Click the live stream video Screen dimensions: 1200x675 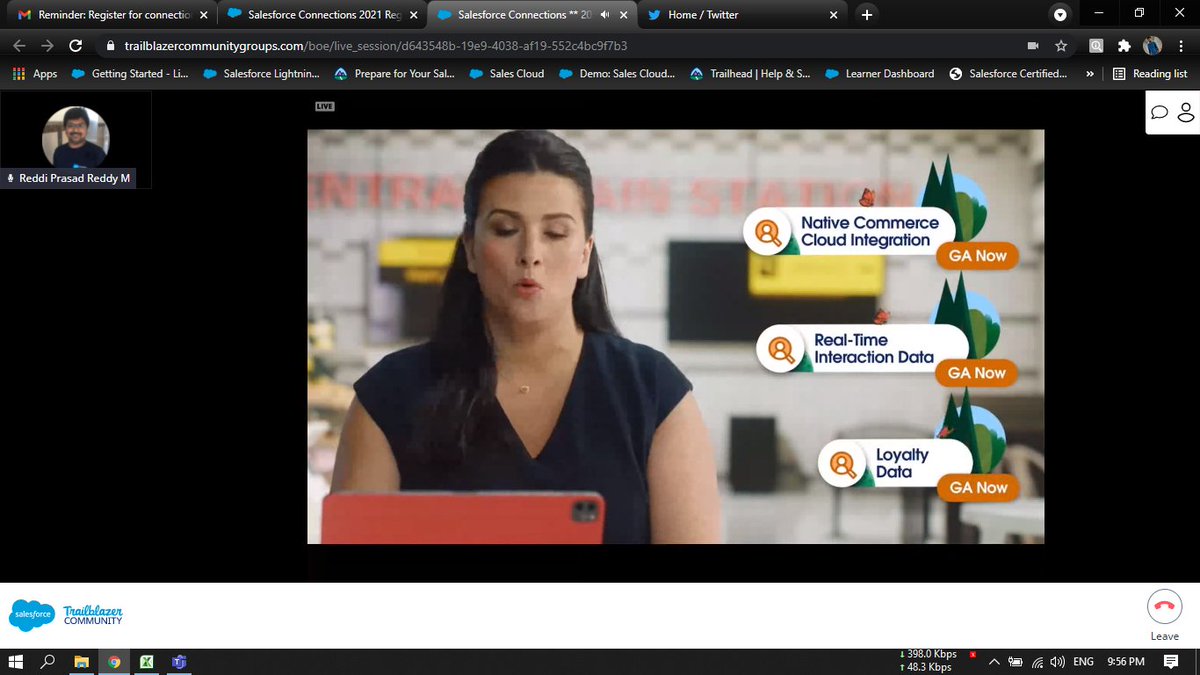point(675,337)
